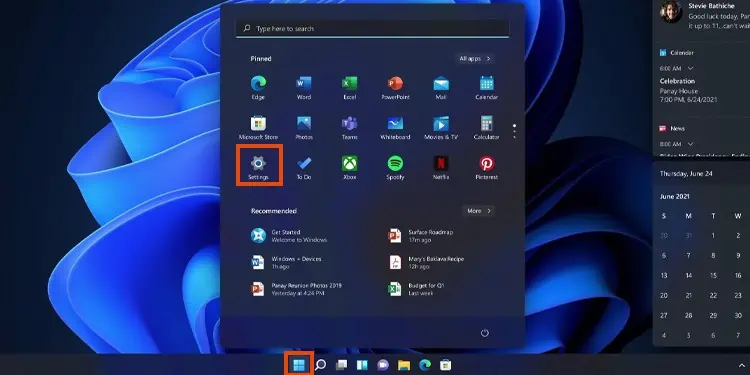This screenshot has height=375, width=750.
Task: Open Movies & TV
Action: coord(441,128)
